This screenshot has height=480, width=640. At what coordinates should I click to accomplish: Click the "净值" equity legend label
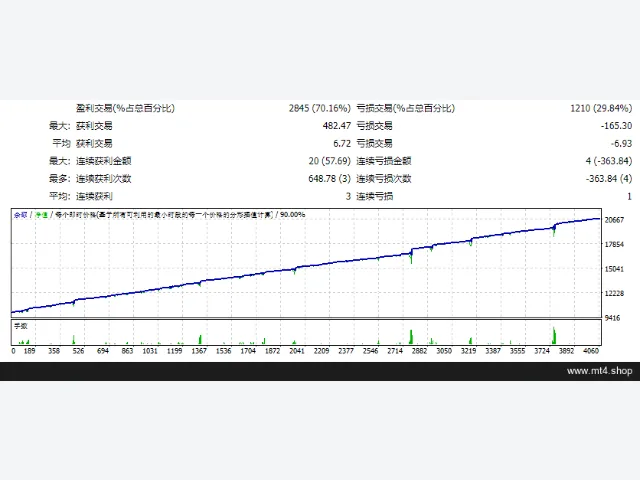[x=41, y=215]
